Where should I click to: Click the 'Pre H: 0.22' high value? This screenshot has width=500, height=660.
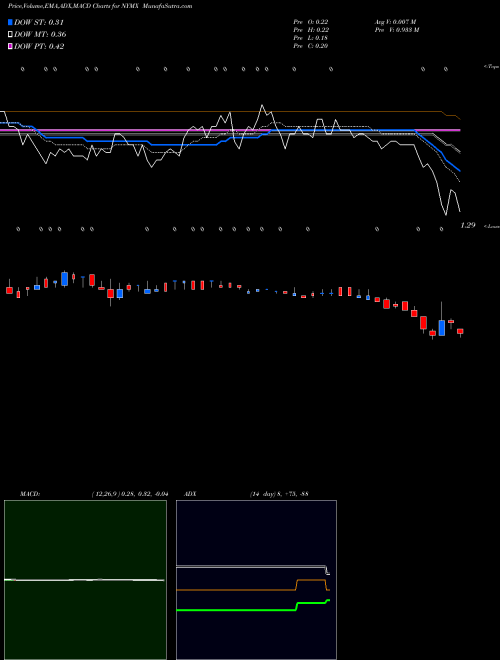311,30
